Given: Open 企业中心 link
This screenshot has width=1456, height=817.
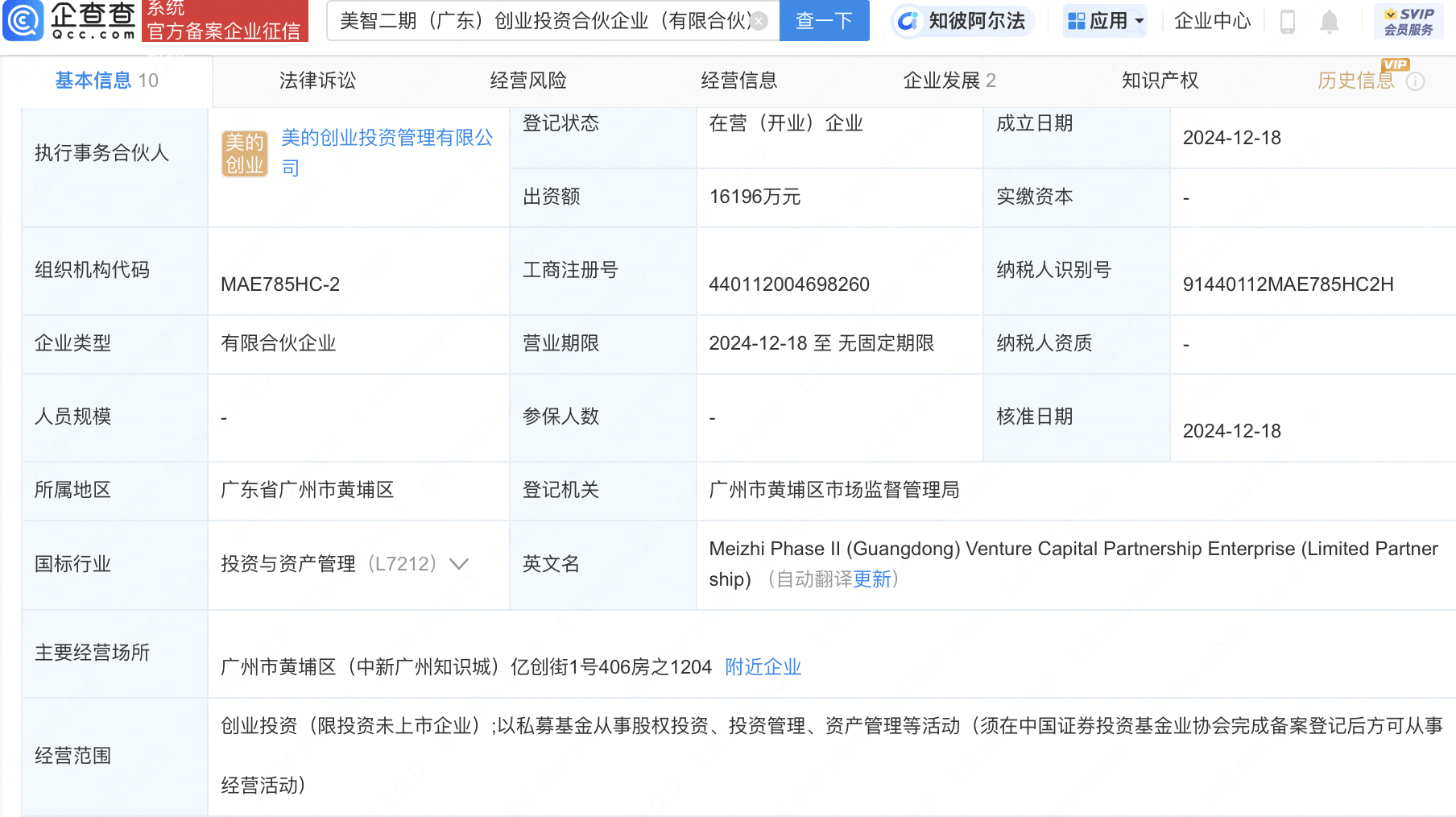Looking at the screenshot, I should coord(1212,21).
